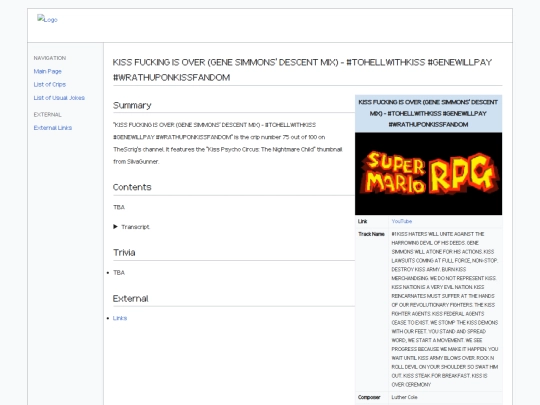This screenshot has width=540, height=405.
Task: Click the long Track Name value text
Action: [x=445, y=309]
